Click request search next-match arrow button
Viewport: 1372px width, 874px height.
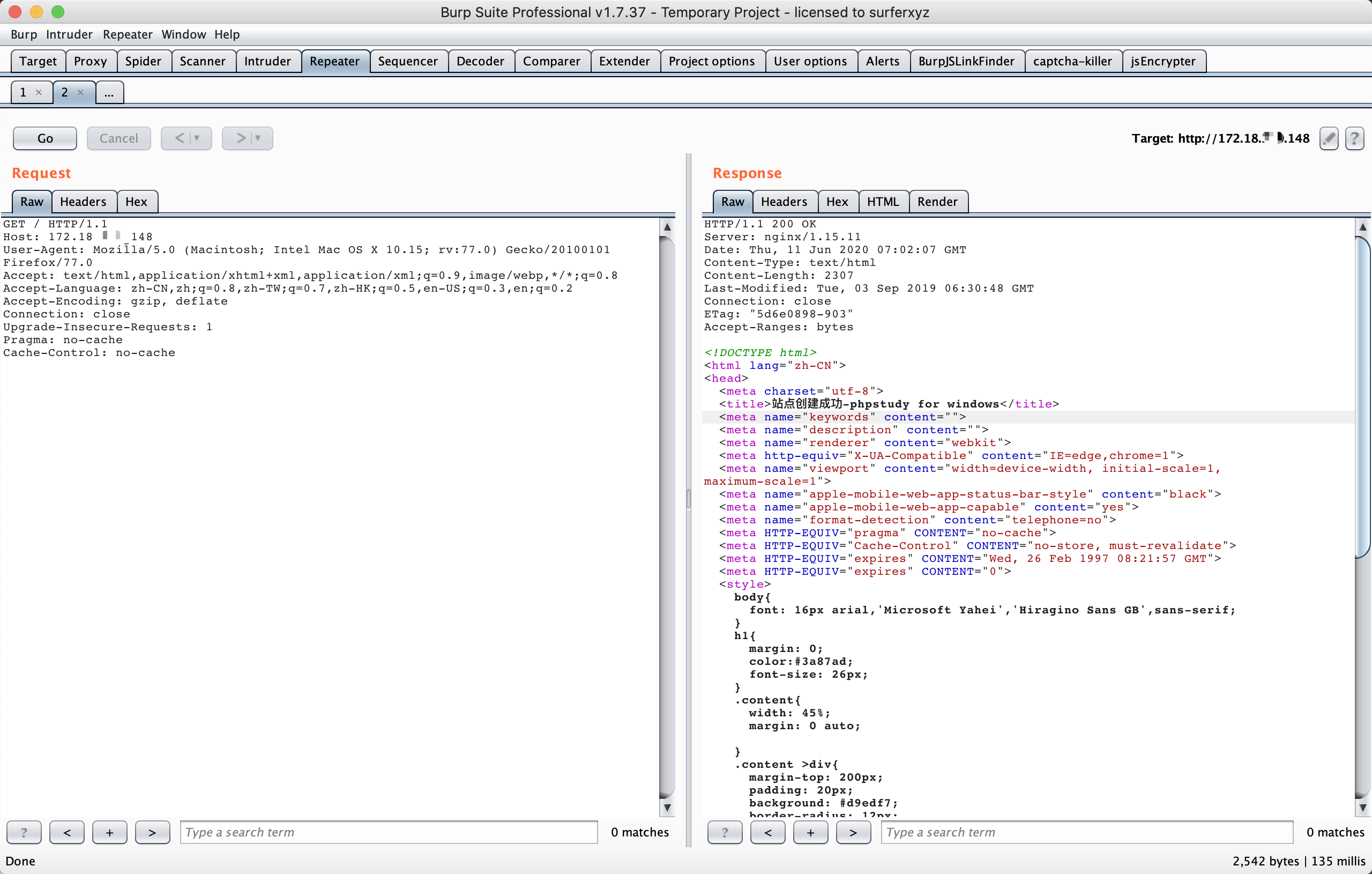(x=152, y=832)
